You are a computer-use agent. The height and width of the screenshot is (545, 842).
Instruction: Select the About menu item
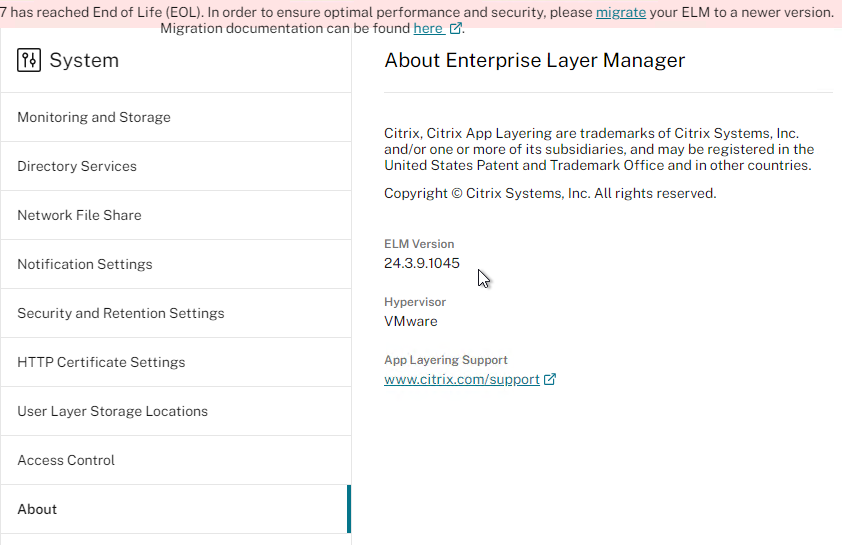176,509
